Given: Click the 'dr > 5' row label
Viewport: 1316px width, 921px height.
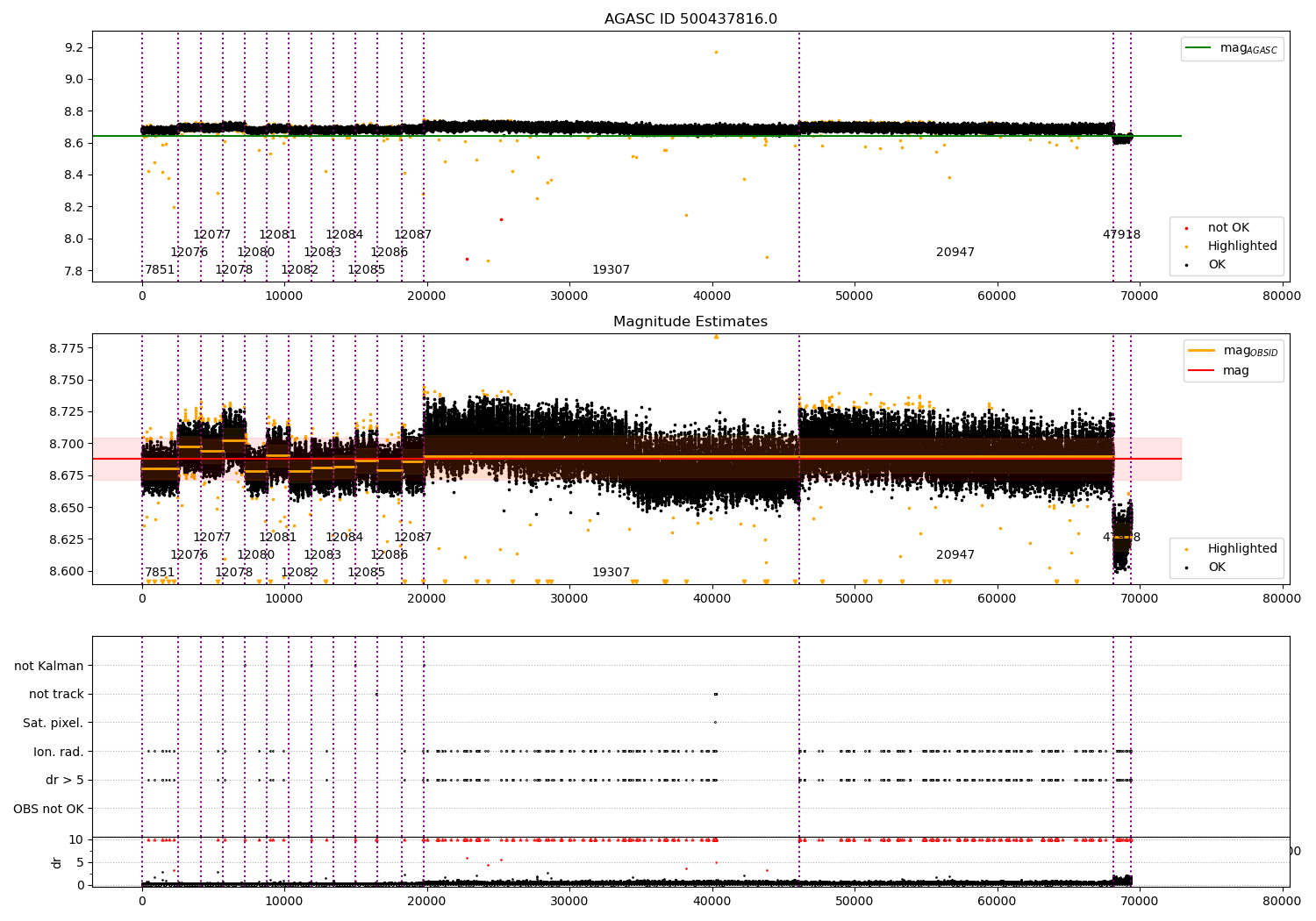Looking at the screenshot, I should click(65, 781).
